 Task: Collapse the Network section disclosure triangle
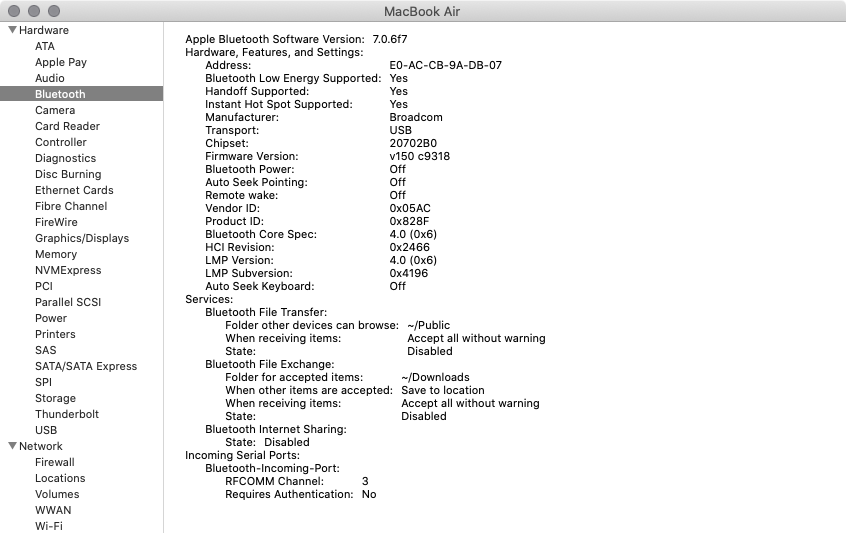point(12,446)
